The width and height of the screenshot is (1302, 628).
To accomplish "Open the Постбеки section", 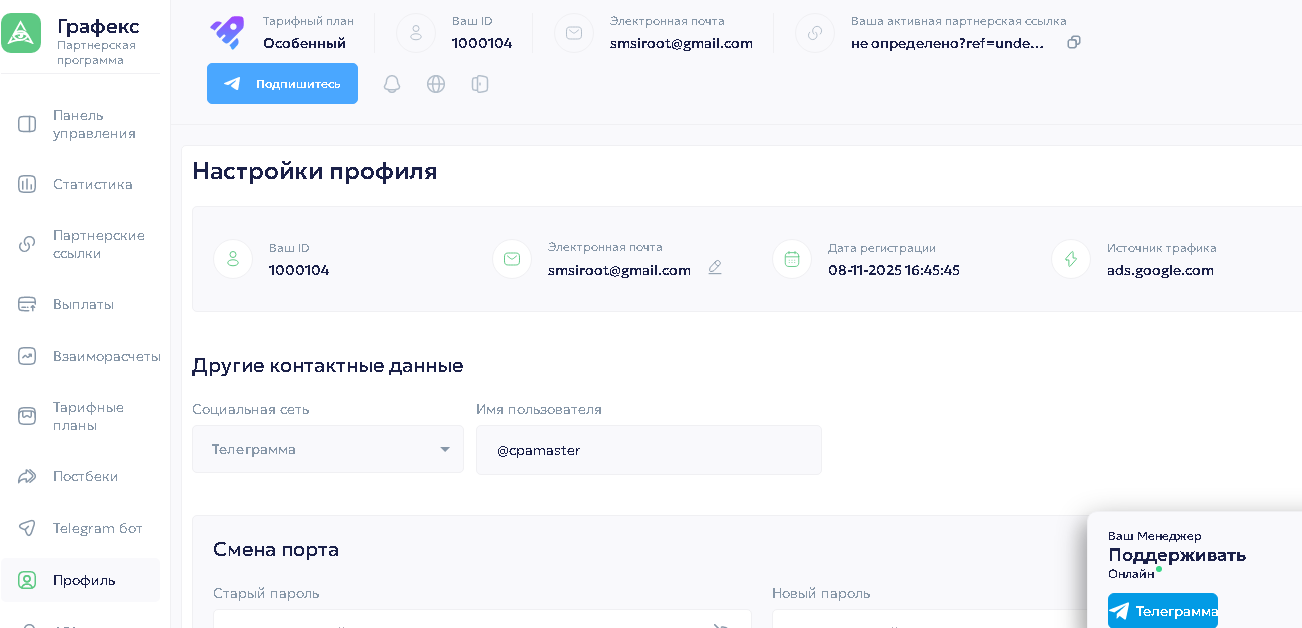I will (85, 476).
